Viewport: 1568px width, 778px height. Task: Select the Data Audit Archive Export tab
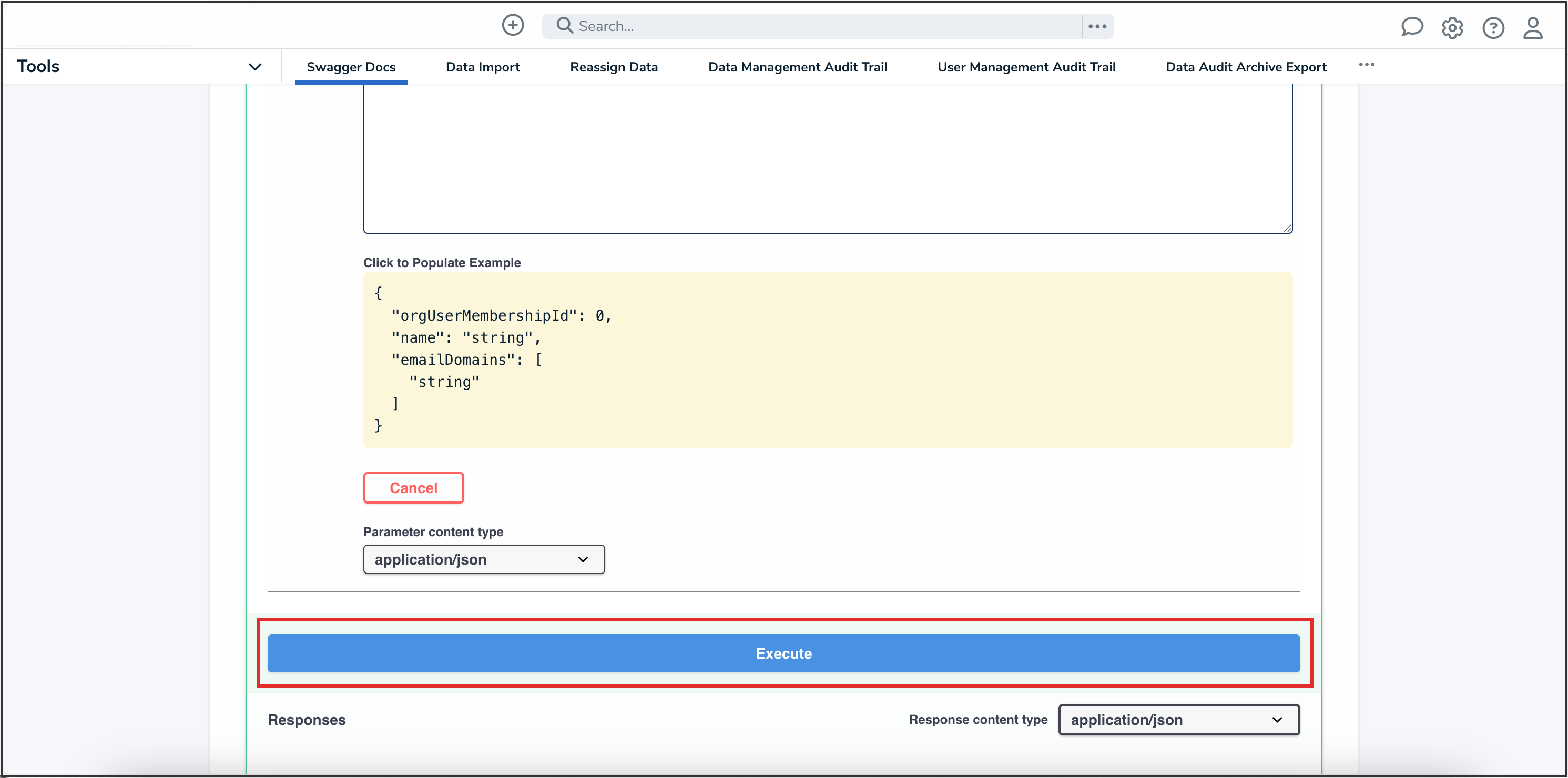point(1245,67)
